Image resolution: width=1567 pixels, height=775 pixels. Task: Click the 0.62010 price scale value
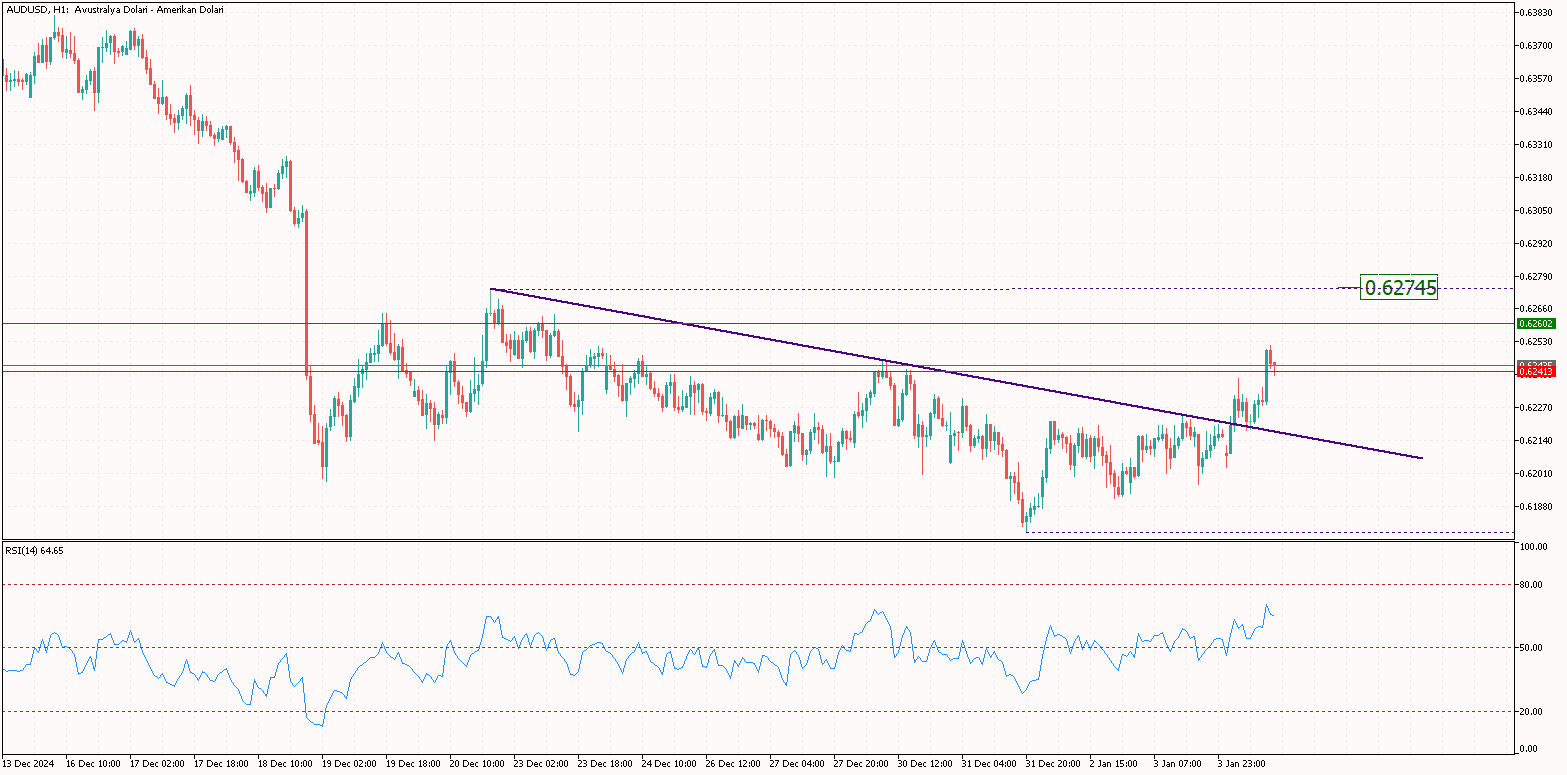click(x=1536, y=473)
